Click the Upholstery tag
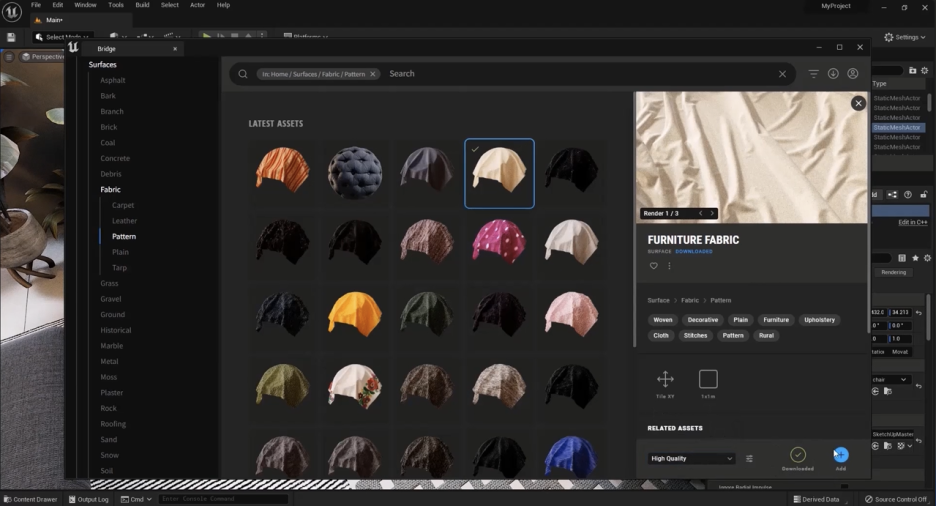The image size is (936, 506). click(x=820, y=320)
